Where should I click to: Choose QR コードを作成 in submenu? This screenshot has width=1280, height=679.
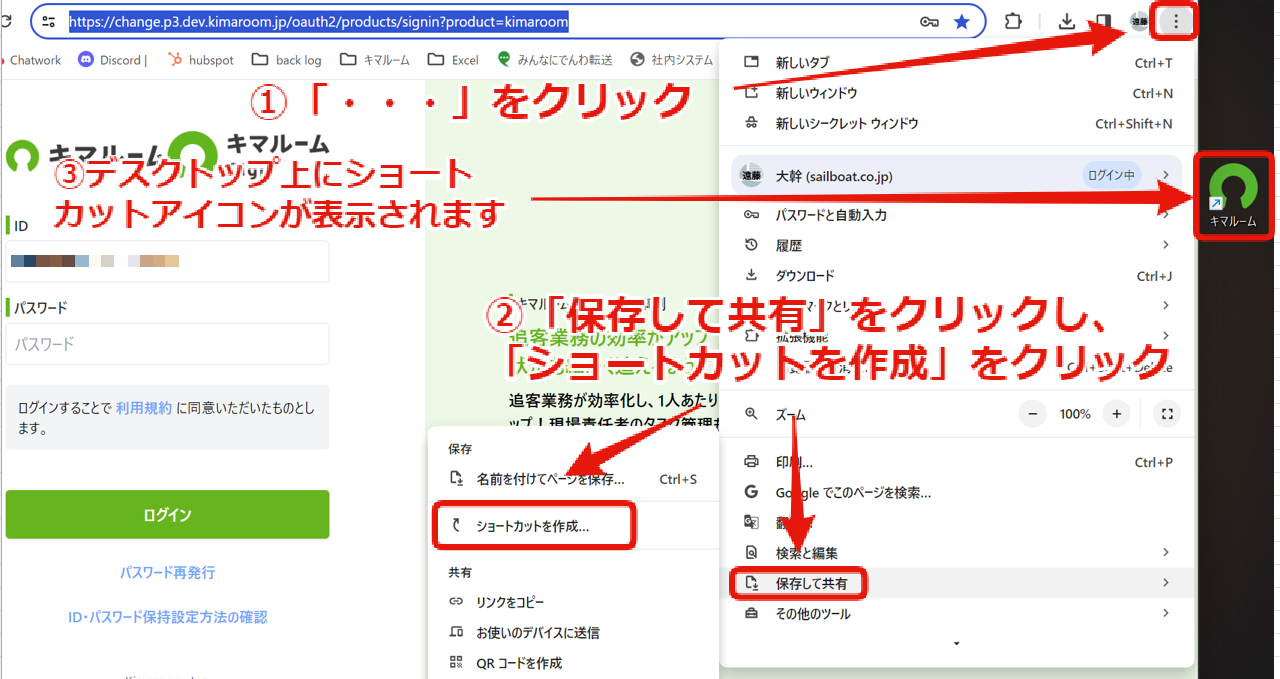[572, 662]
